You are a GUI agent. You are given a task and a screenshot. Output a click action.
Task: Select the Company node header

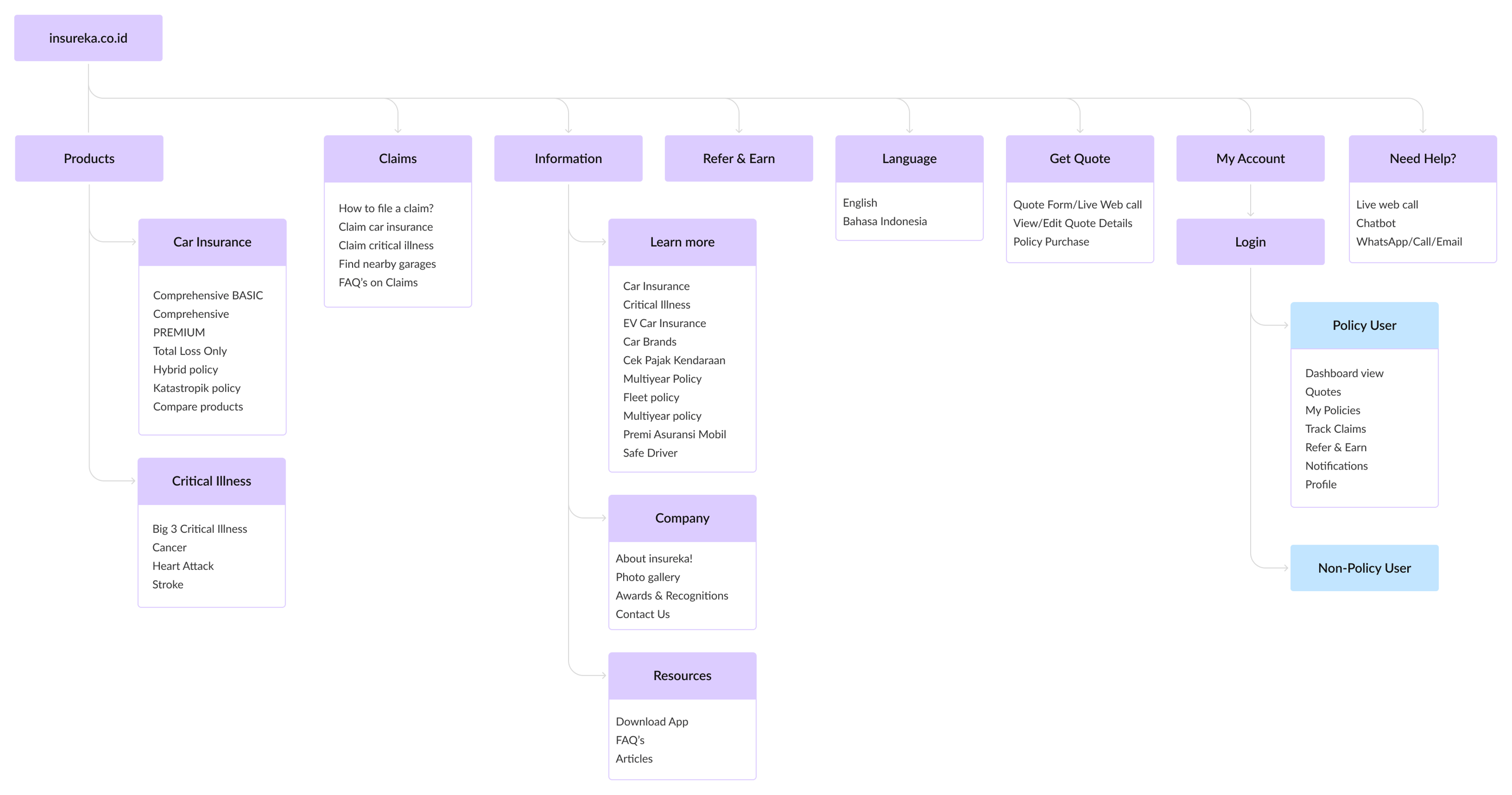point(682,518)
